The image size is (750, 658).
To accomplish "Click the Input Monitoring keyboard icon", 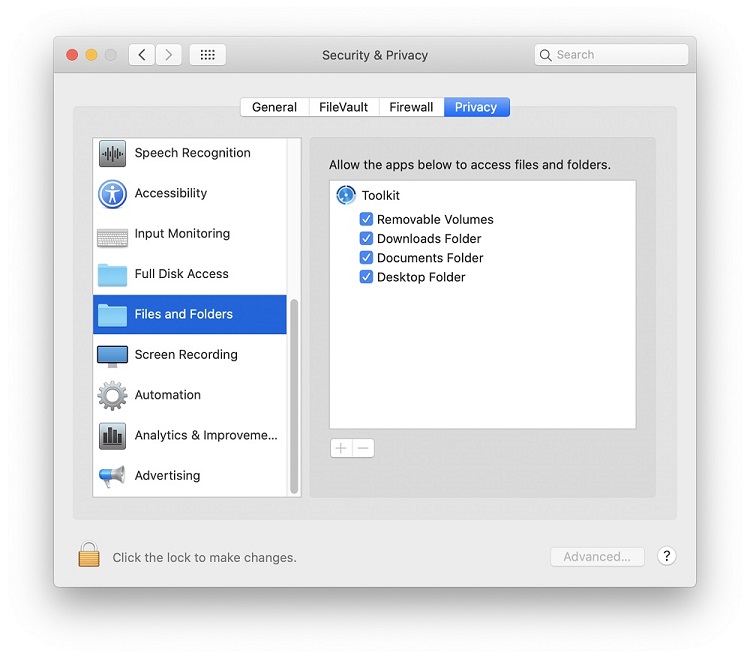I will click(x=112, y=237).
